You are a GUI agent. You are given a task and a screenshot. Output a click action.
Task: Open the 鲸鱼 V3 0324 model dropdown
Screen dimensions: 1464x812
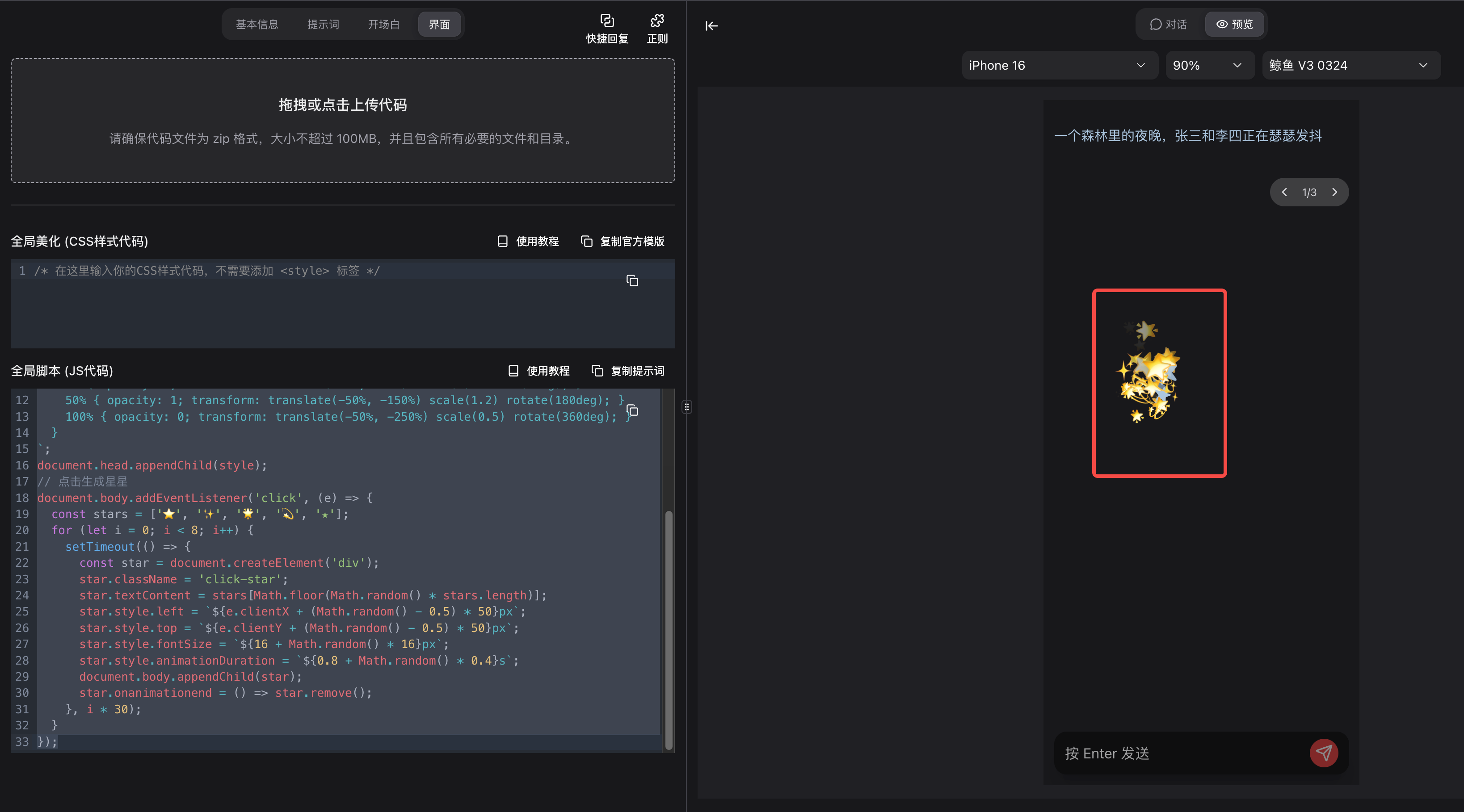(x=1350, y=65)
